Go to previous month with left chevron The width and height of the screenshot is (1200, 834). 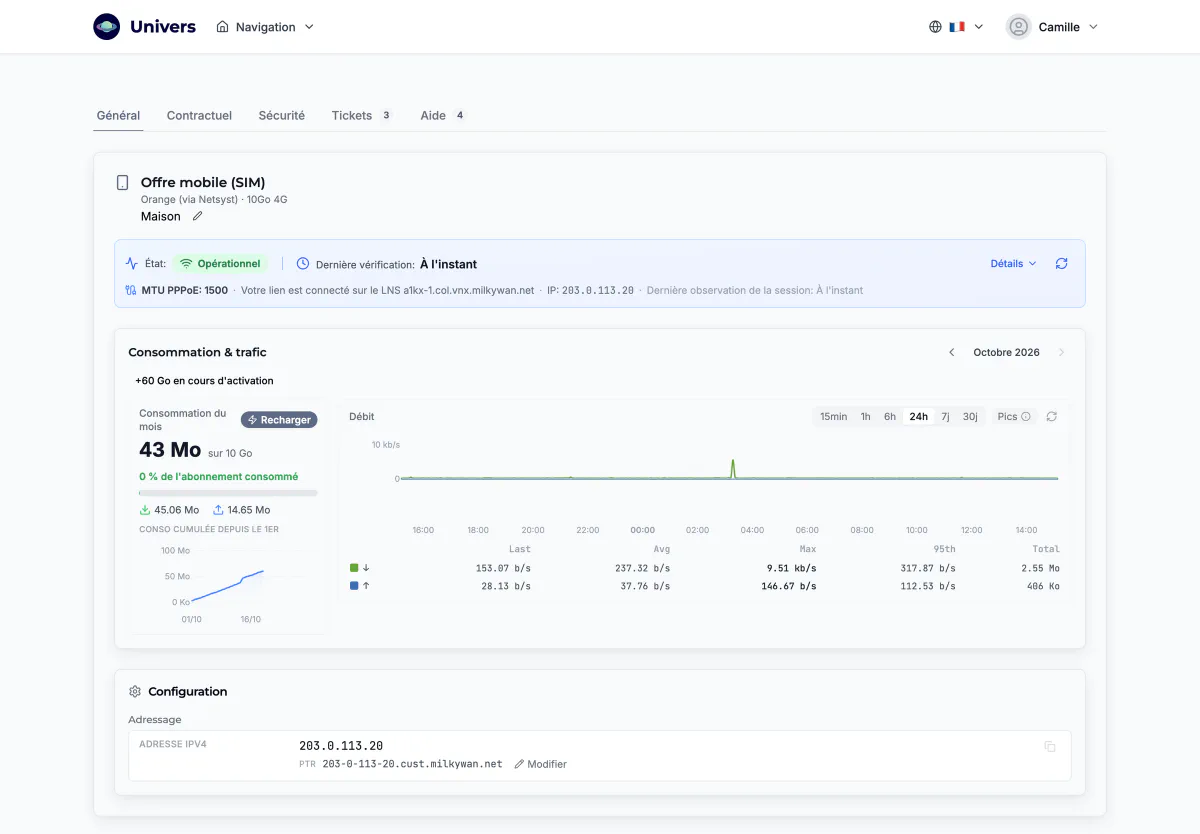pyautogui.click(x=951, y=352)
